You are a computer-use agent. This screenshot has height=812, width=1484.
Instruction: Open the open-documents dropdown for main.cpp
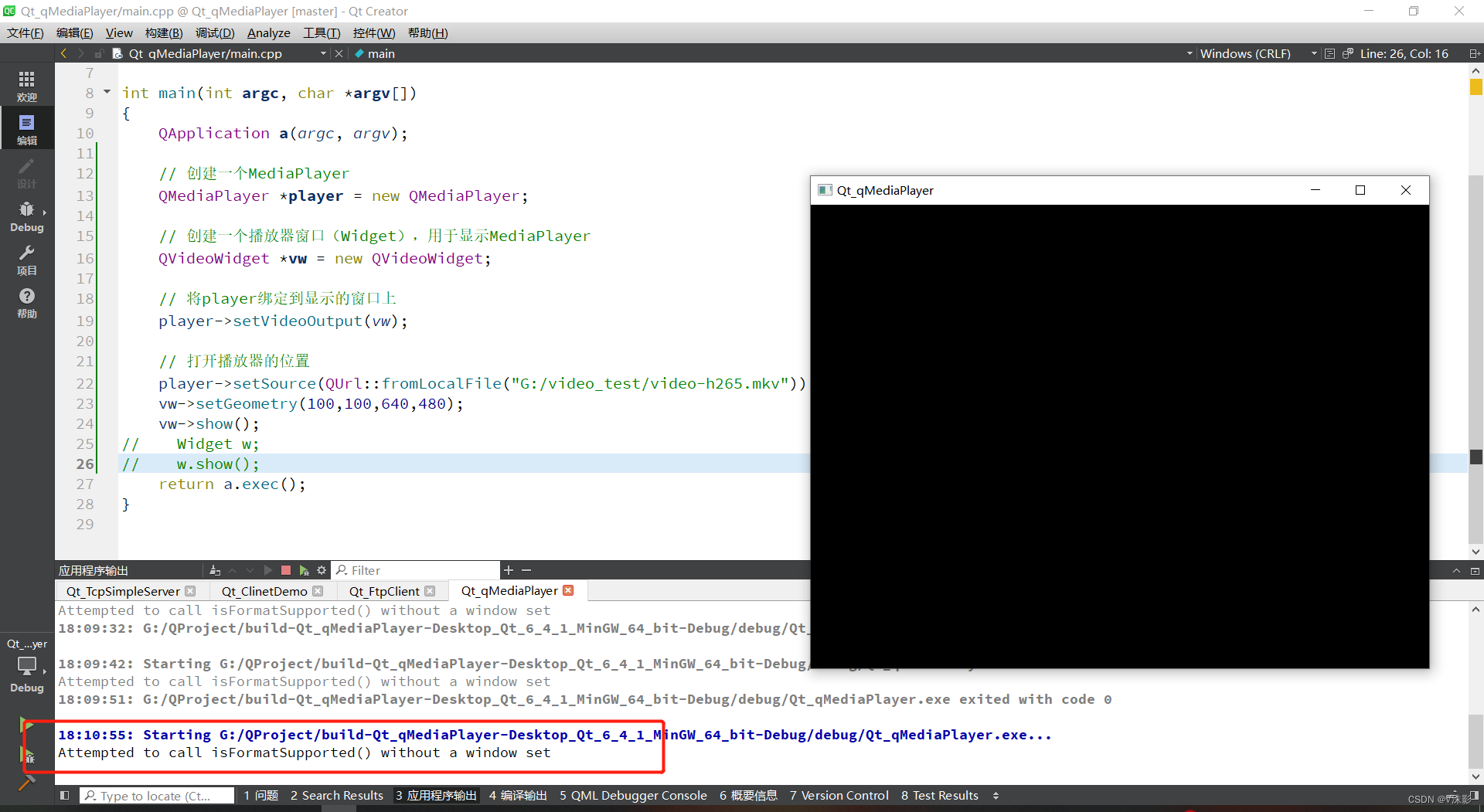(x=324, y=53)
